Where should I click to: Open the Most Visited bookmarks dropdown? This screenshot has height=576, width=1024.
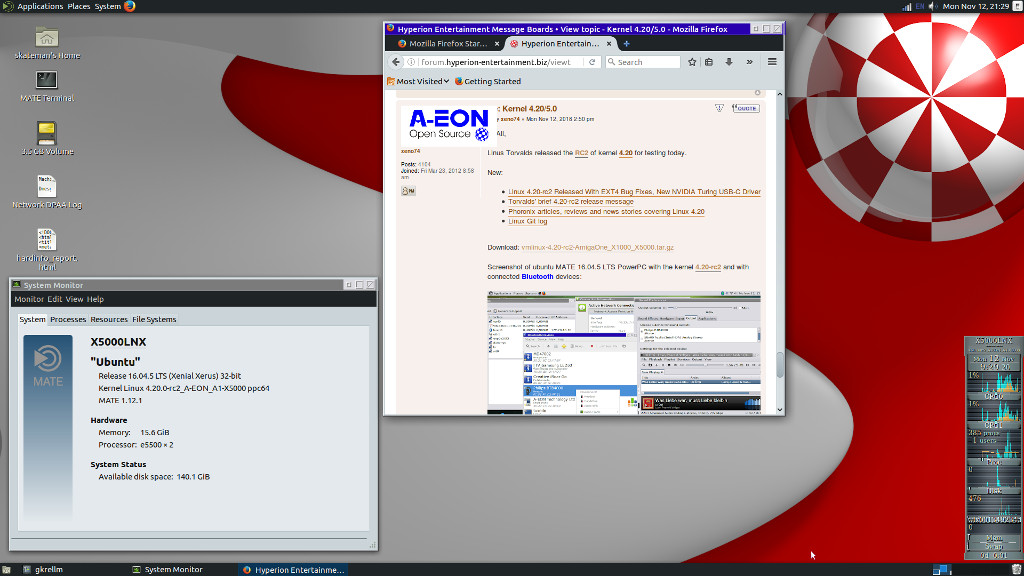click(418, 82)
